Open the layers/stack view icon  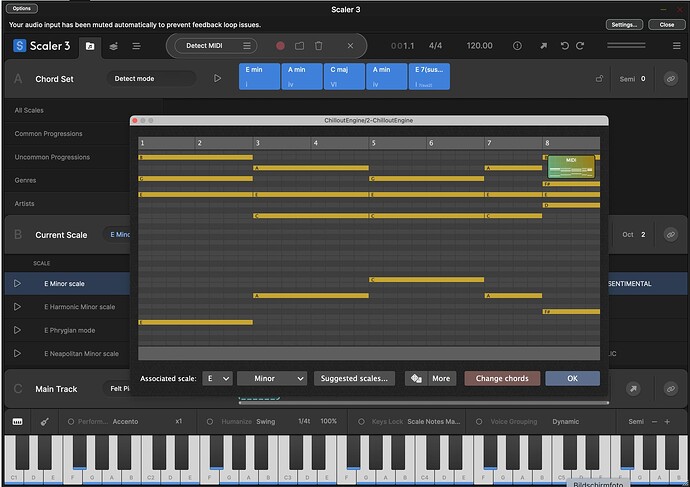[114, 46]
